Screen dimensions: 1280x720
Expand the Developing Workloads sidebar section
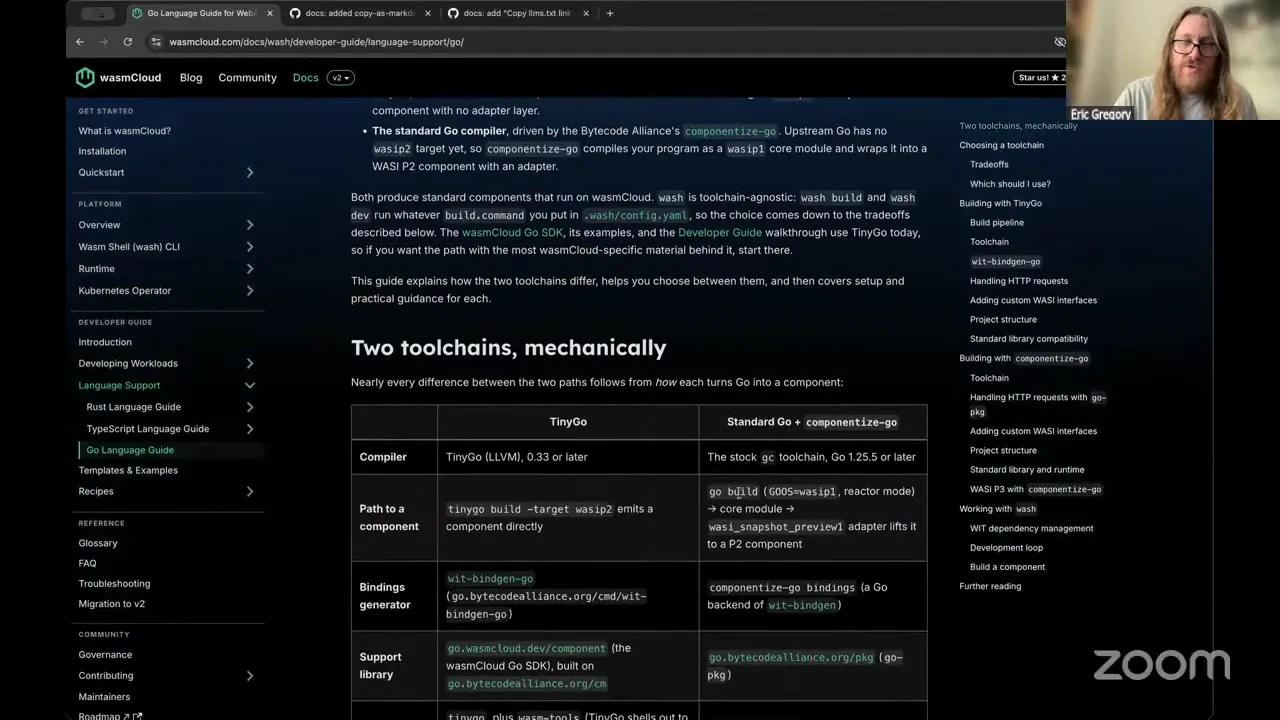pyautogui.click(x=250, y=364)
